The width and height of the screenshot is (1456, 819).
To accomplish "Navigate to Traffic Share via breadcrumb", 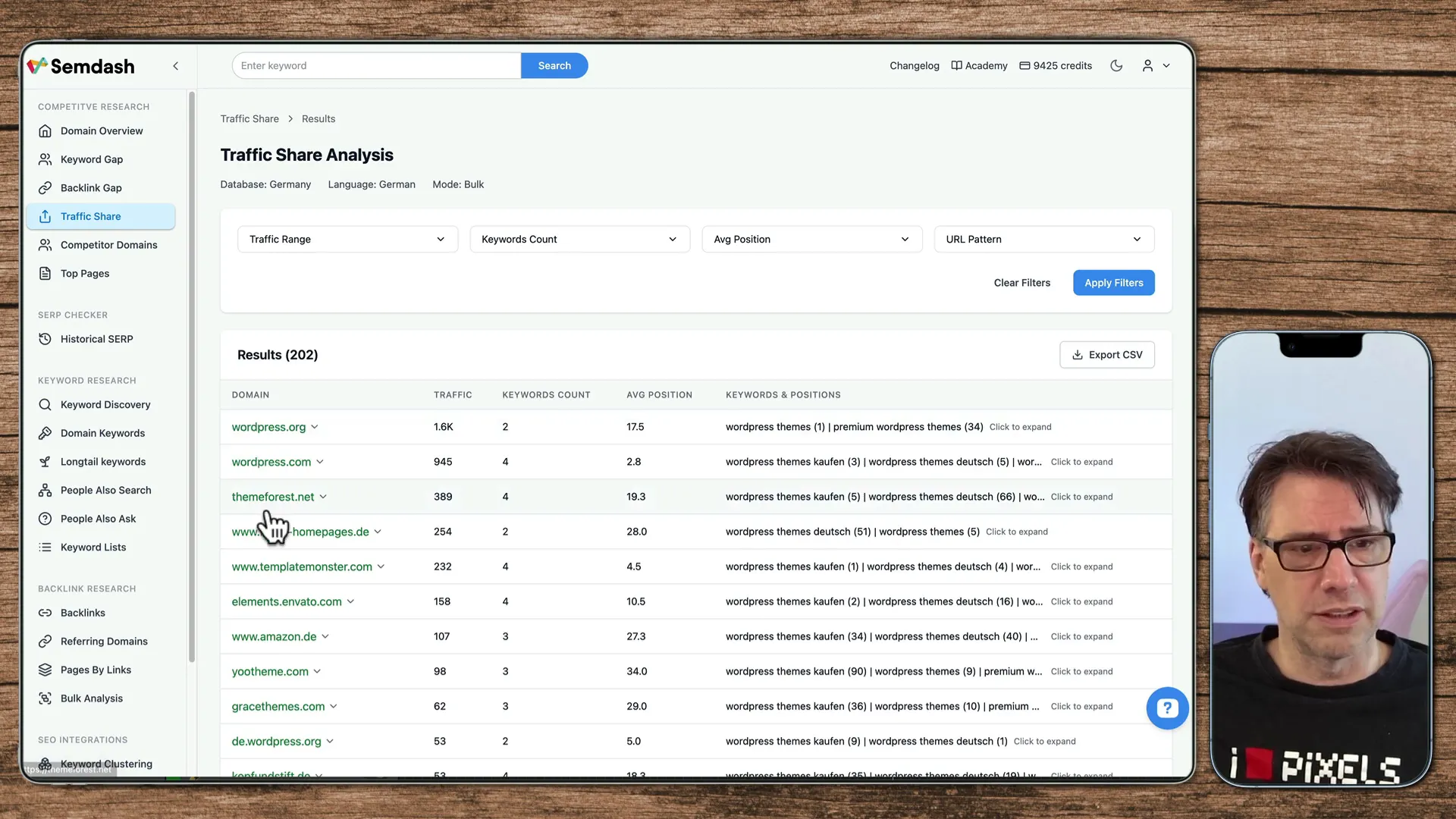I will (x=249, y=118).
